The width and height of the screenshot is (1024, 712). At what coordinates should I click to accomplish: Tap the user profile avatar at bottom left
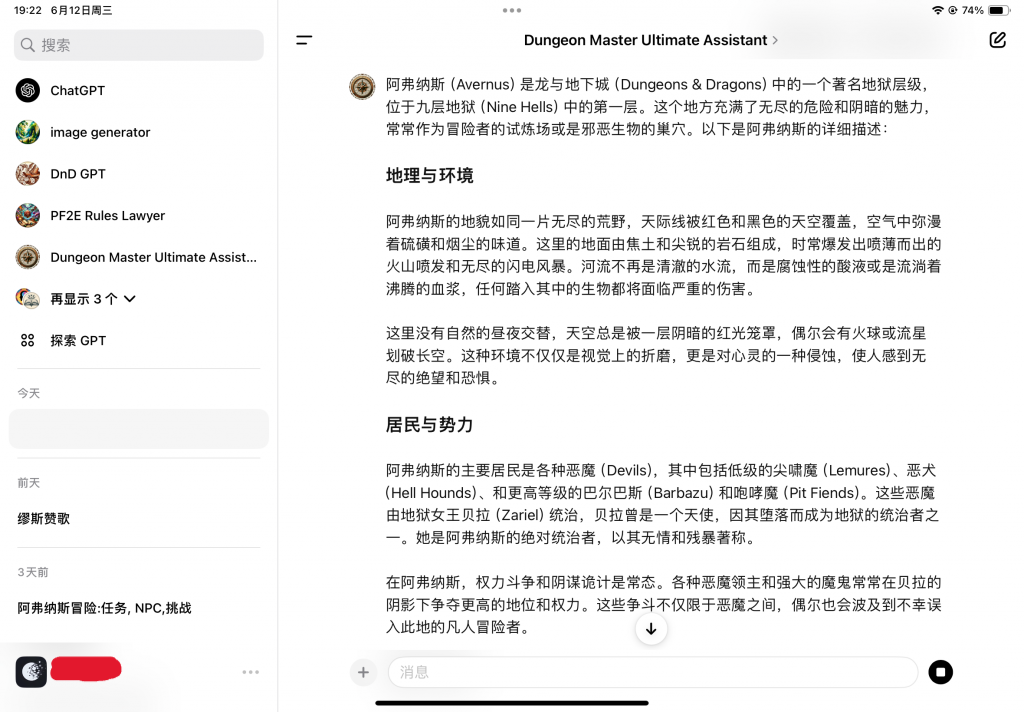[x=31, y=672]
